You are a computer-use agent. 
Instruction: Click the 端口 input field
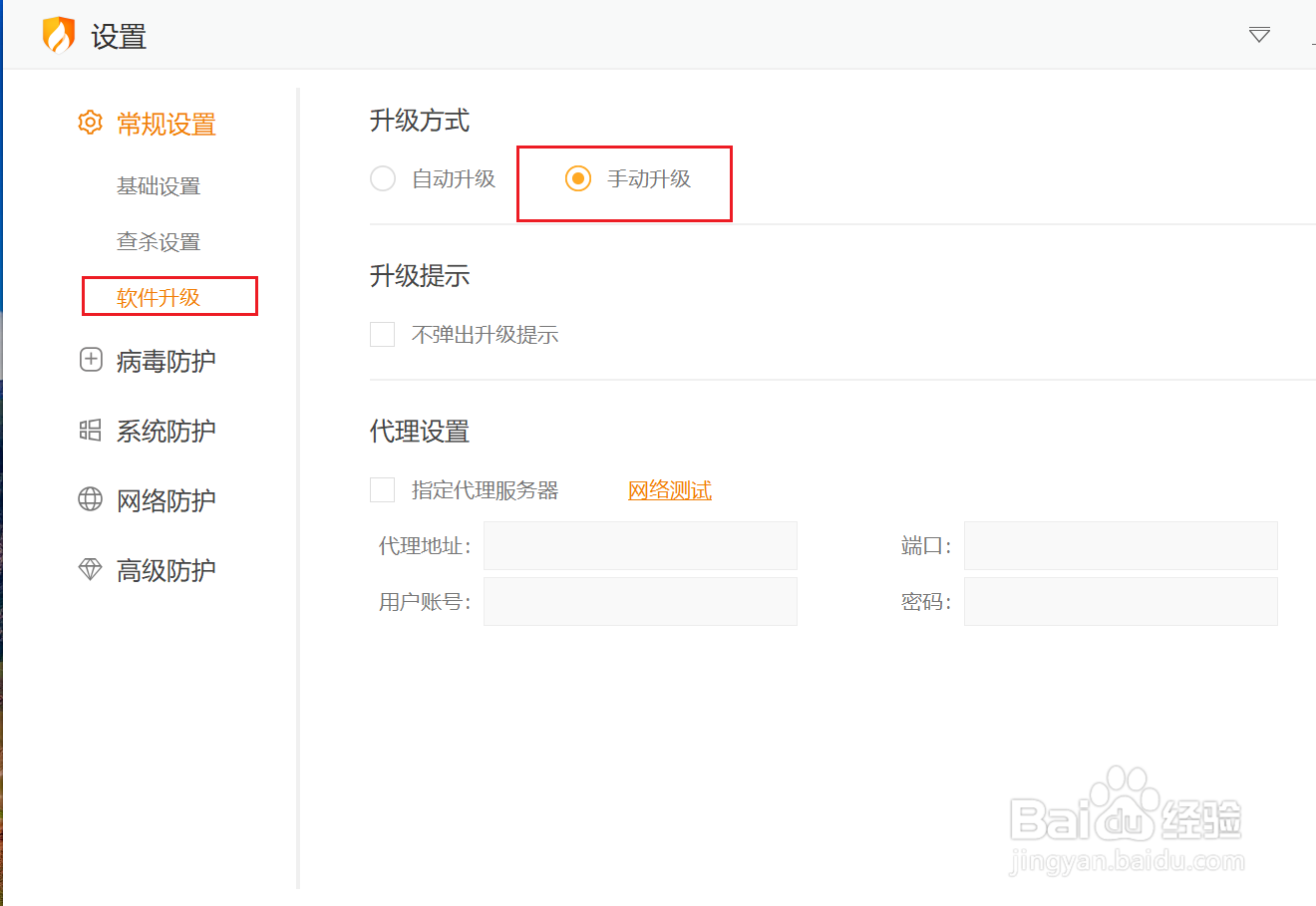tap(1121, 546)
